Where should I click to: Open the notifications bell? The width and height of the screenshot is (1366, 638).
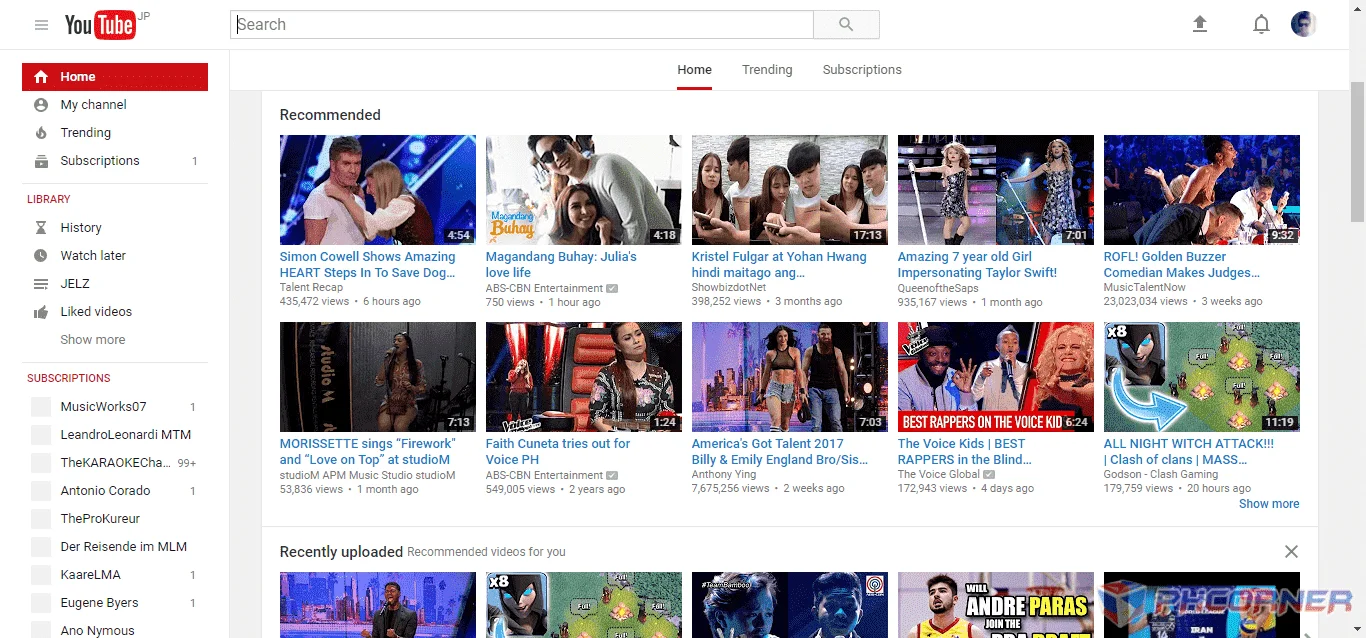(1261, 24)
